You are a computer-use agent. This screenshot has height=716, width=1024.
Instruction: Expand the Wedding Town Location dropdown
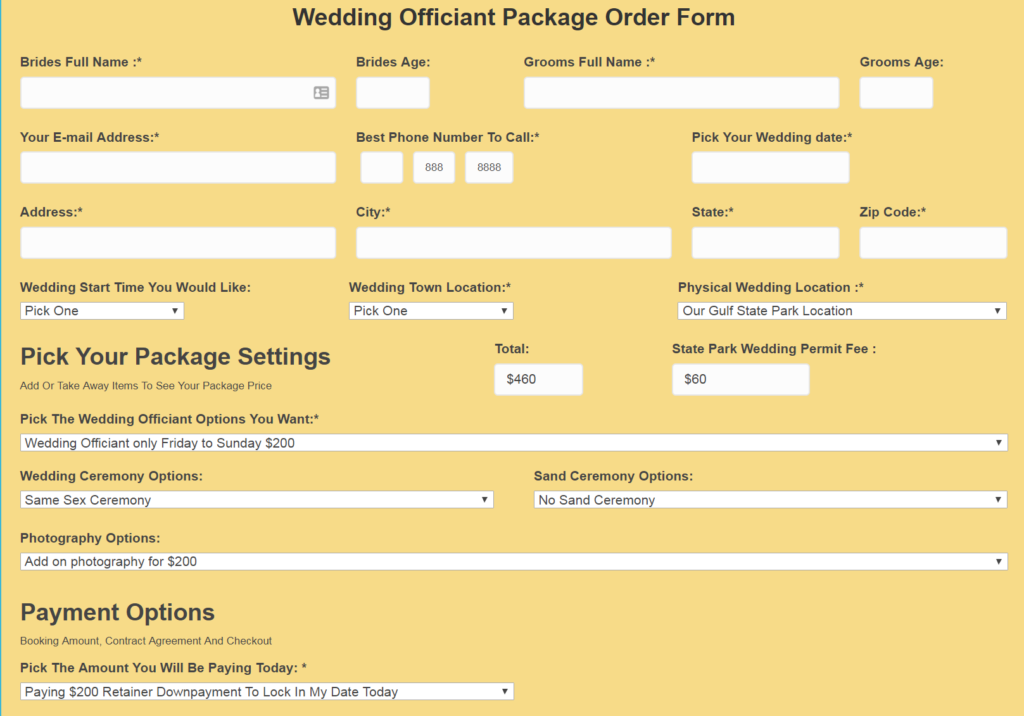click(x=431, y=311)
